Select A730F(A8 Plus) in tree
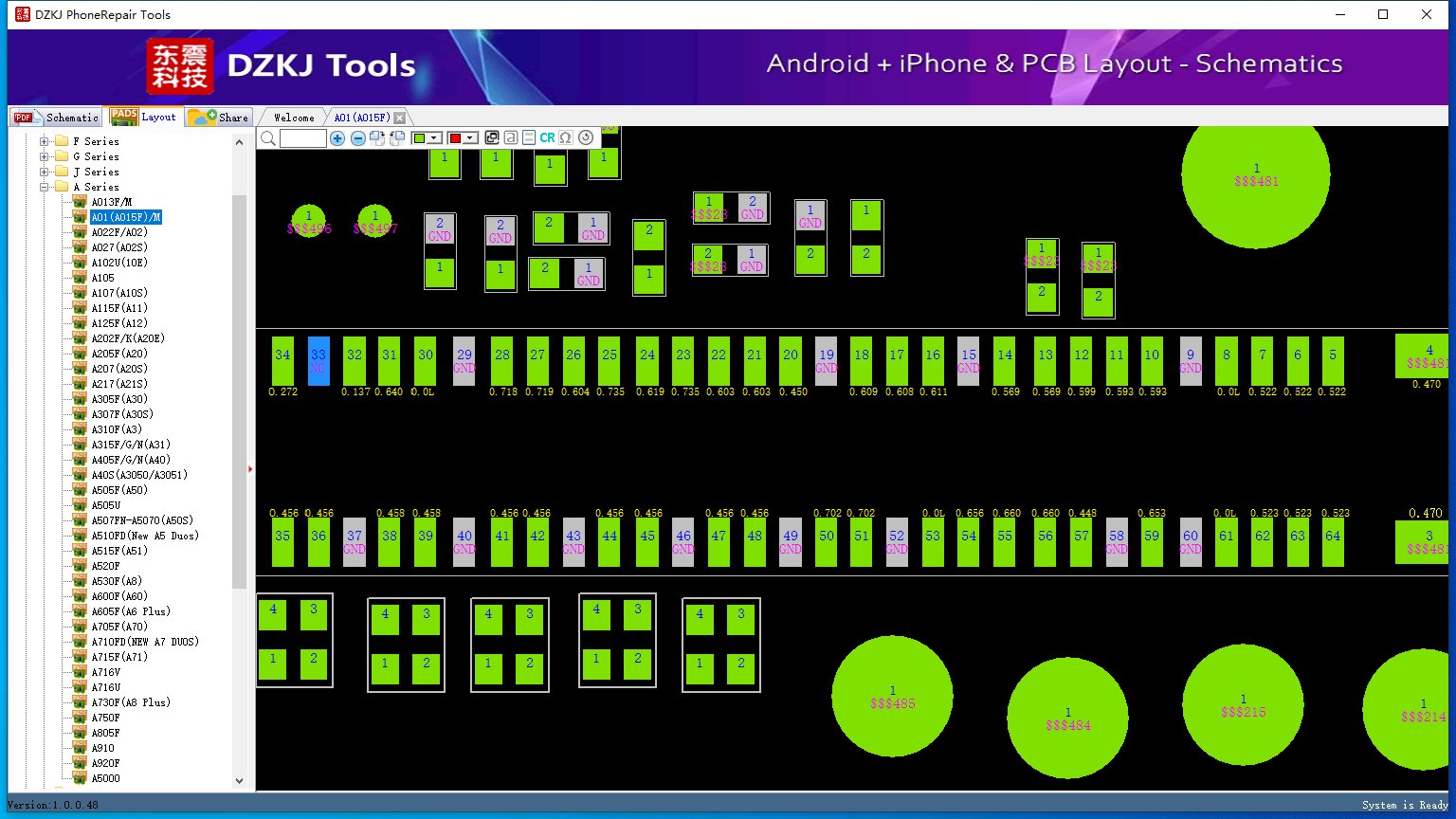This screenshot has height=819, width=1456. tap(131, 702)
